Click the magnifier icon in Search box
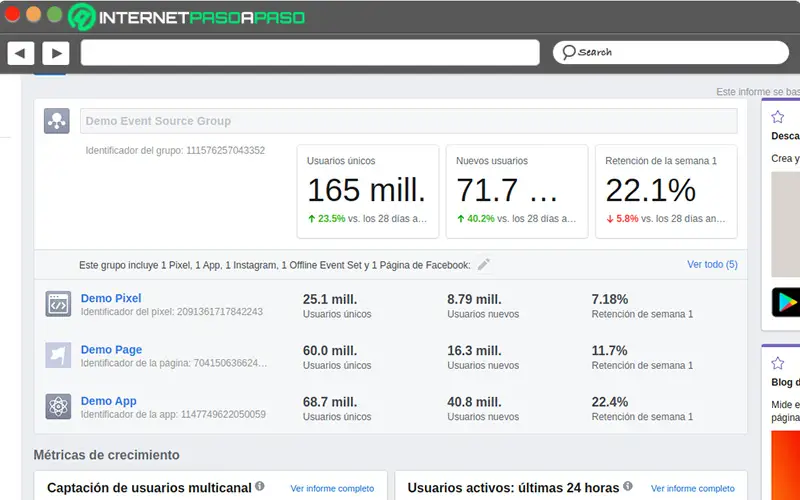800x500 pixels. click(x=568, y=52)
